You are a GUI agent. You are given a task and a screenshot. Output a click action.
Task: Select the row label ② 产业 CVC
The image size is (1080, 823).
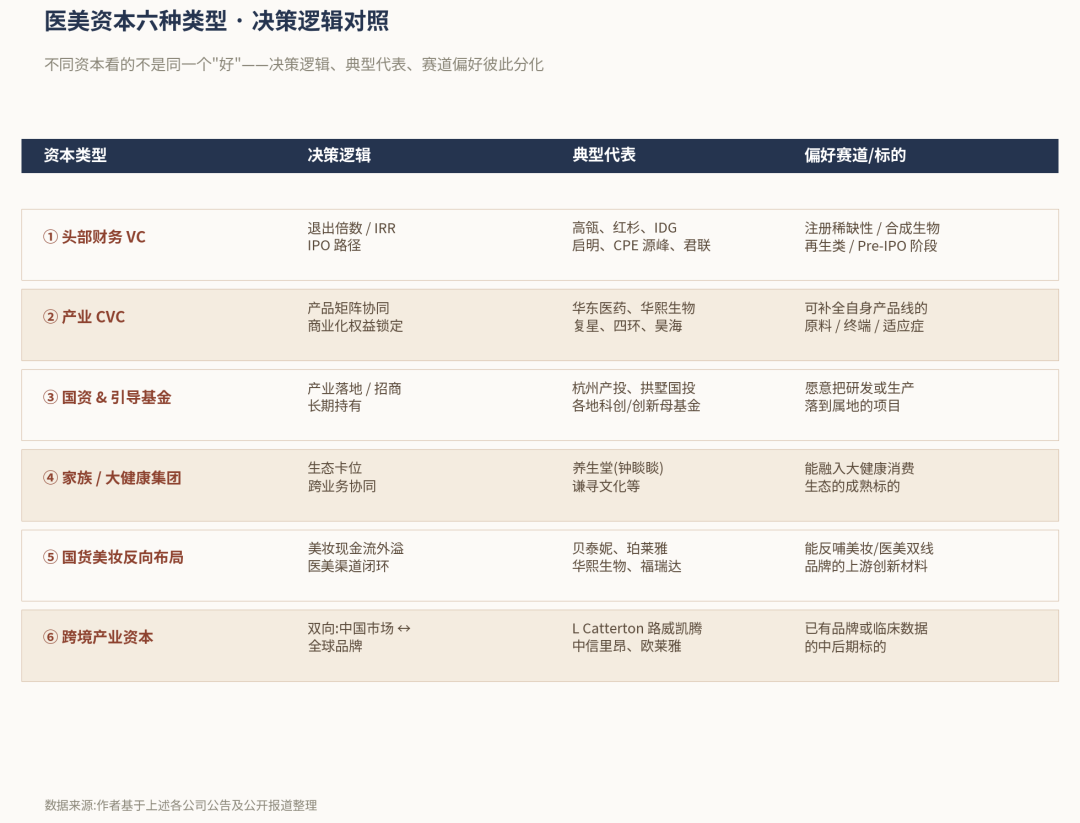pyautogui.click(x=84, y=317)
